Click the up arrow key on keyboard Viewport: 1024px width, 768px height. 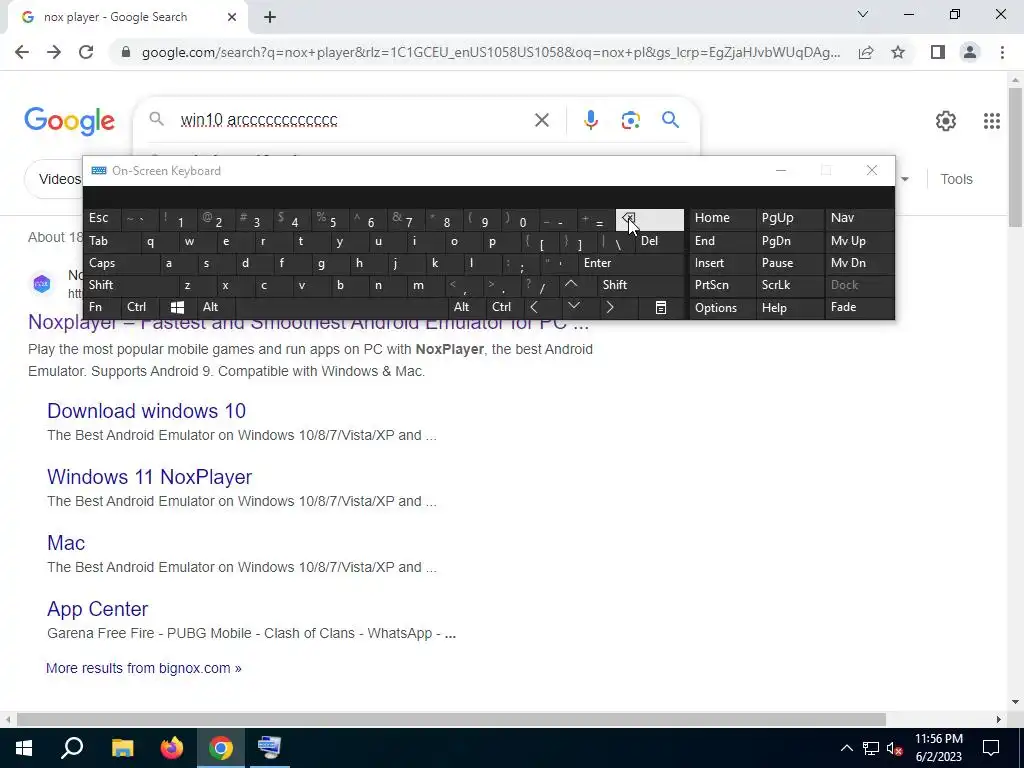tap(571, 285)
